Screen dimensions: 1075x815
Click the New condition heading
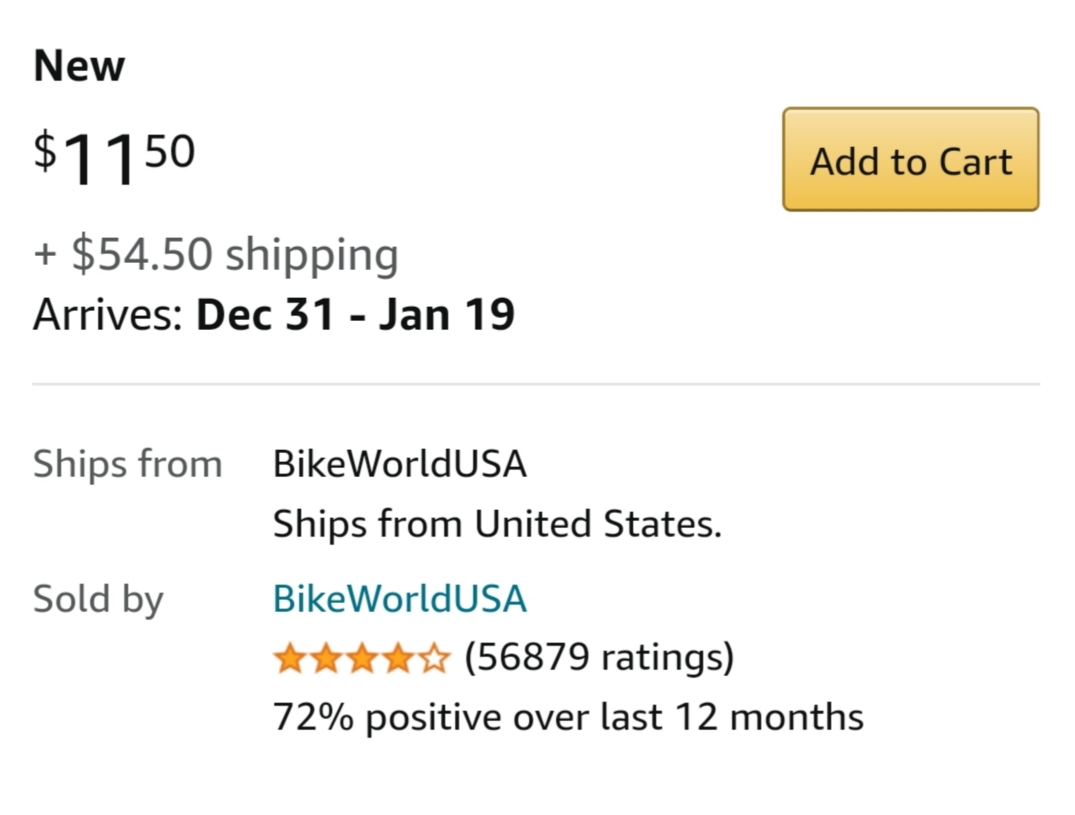[79, 67]
